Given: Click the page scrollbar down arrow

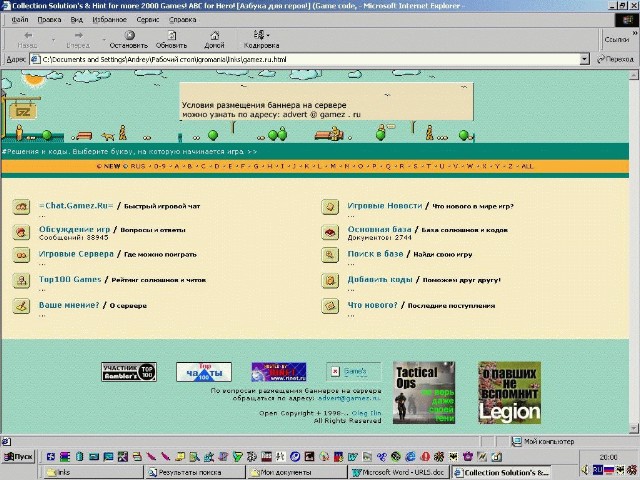Looking at the screenshot, I should click(634, 428).
